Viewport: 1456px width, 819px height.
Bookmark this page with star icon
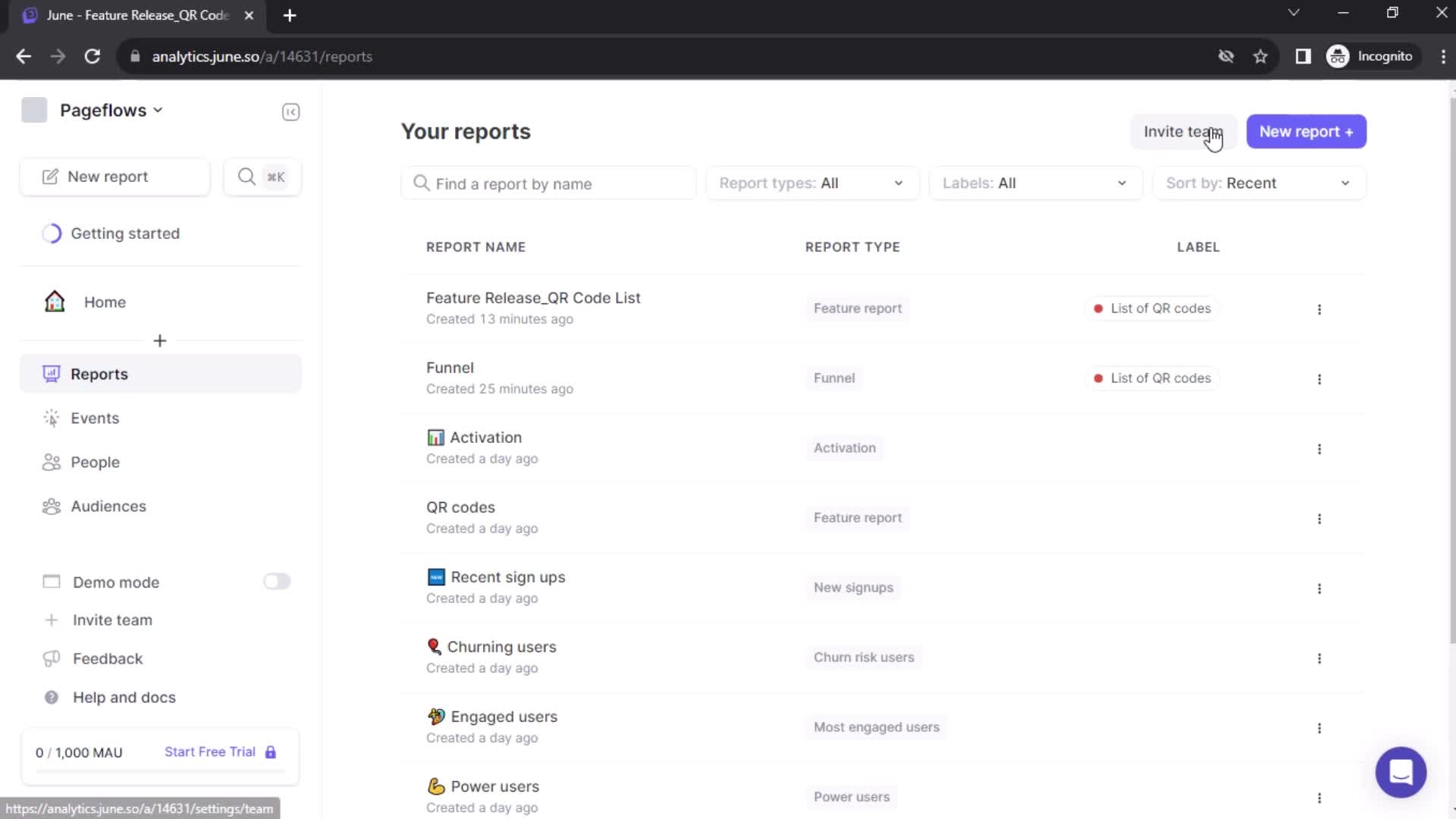point(1260,56)
